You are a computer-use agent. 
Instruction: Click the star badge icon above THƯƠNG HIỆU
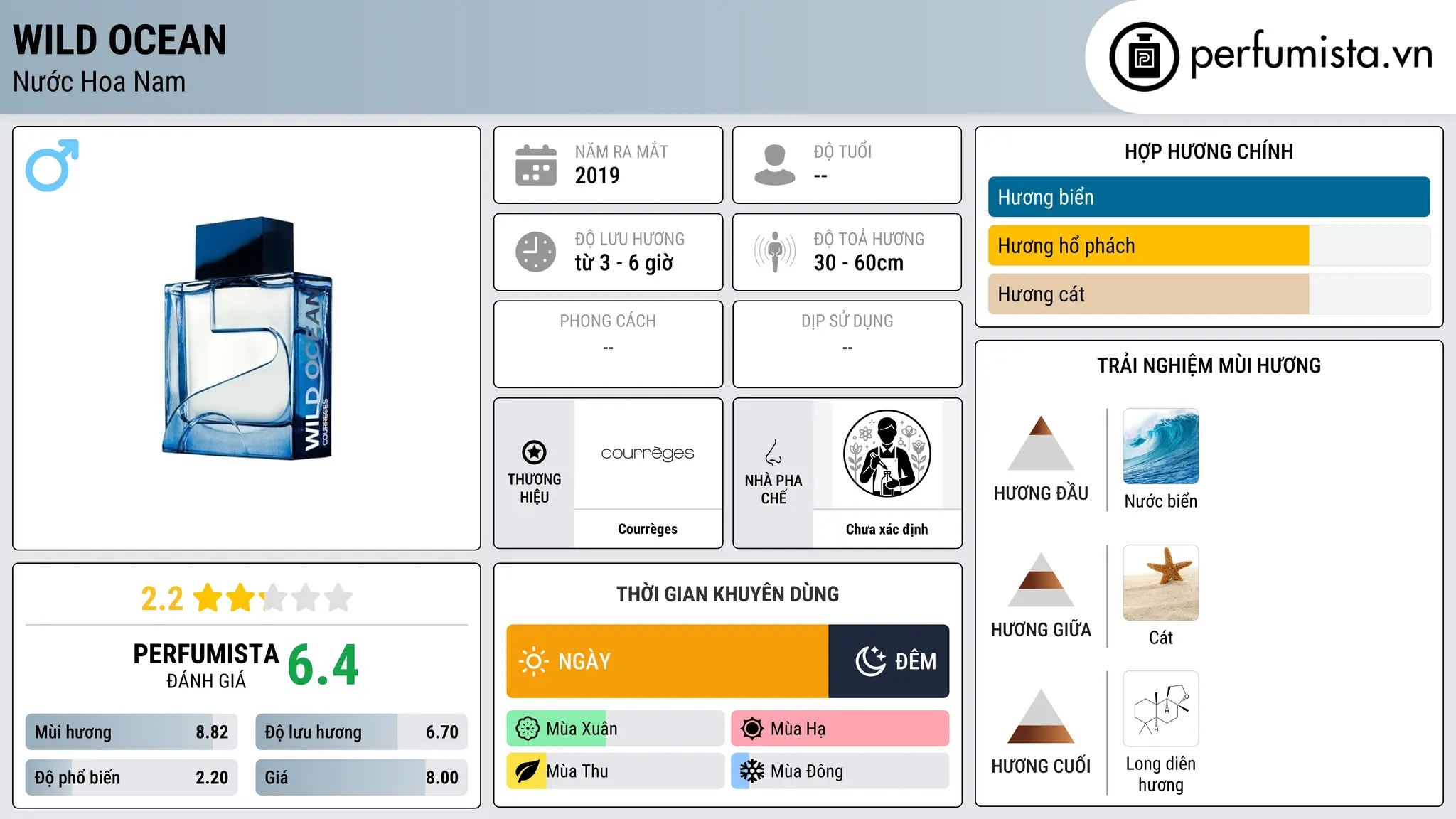pyautogui.click(x=534, y=452)
